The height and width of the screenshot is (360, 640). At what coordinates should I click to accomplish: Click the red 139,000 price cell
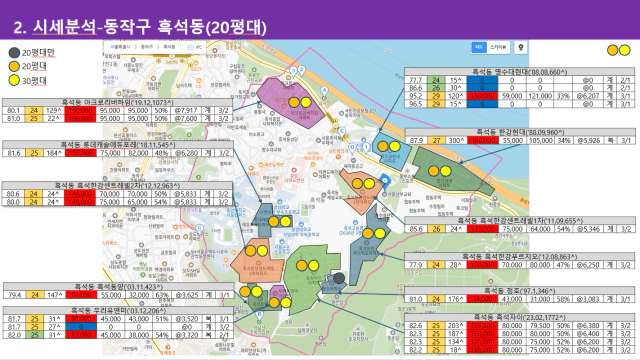[x=482, y=229]
